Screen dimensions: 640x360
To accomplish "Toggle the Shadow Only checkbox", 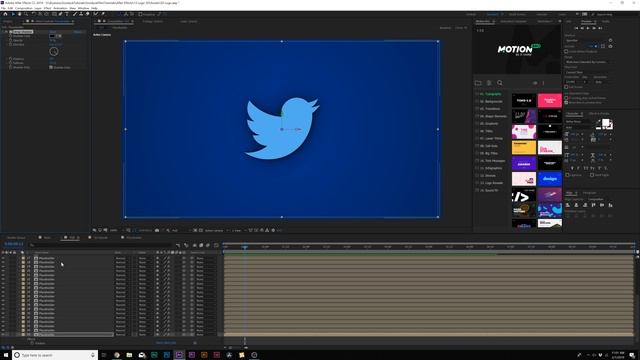I will pos(51,67).
